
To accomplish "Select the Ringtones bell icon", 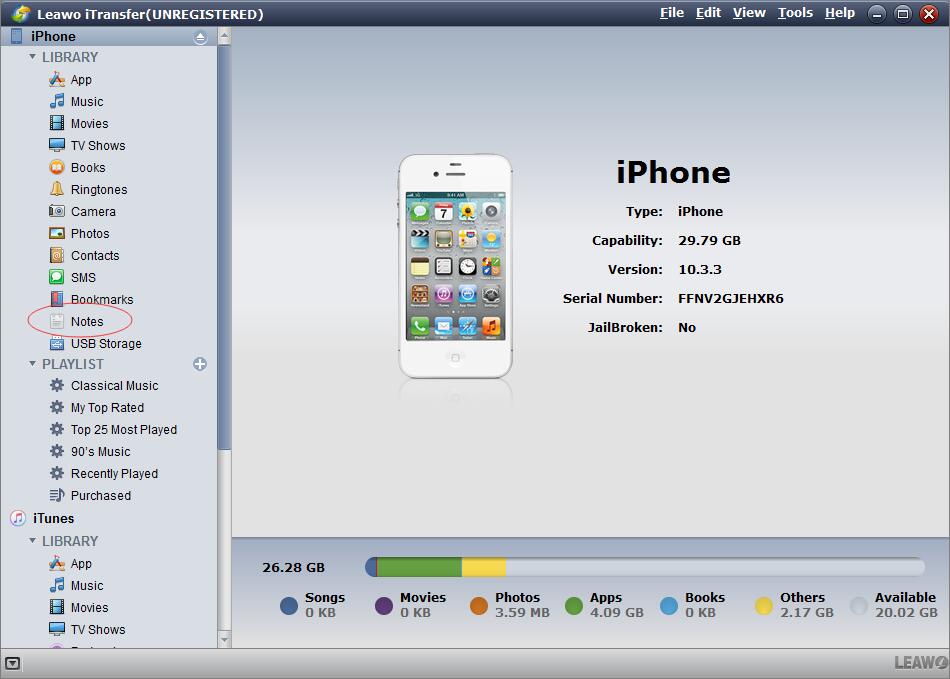I will (57, 189).
